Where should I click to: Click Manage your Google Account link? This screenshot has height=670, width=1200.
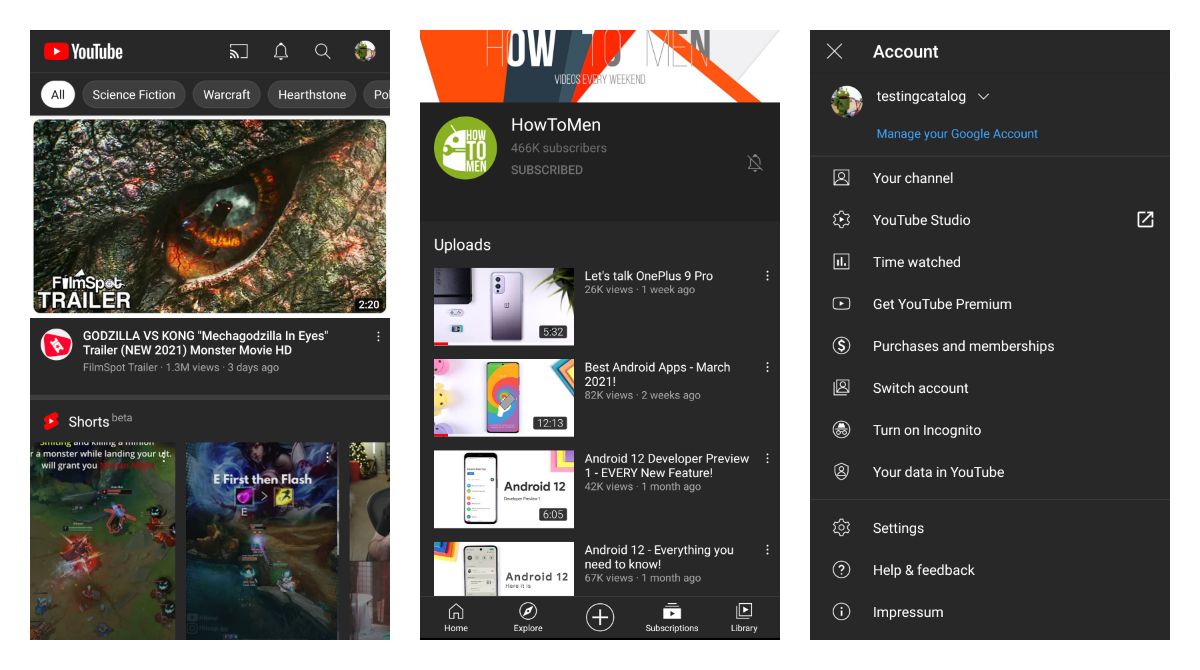click(957, 134)
